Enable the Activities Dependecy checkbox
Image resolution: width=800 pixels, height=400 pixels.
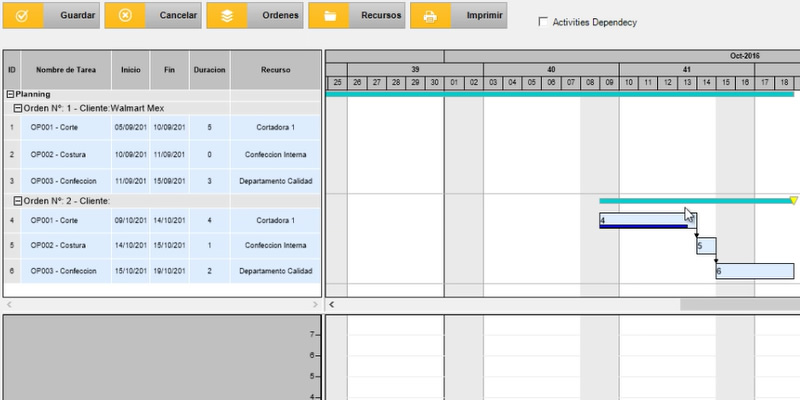pyautogui.click(x=543, y=22)
